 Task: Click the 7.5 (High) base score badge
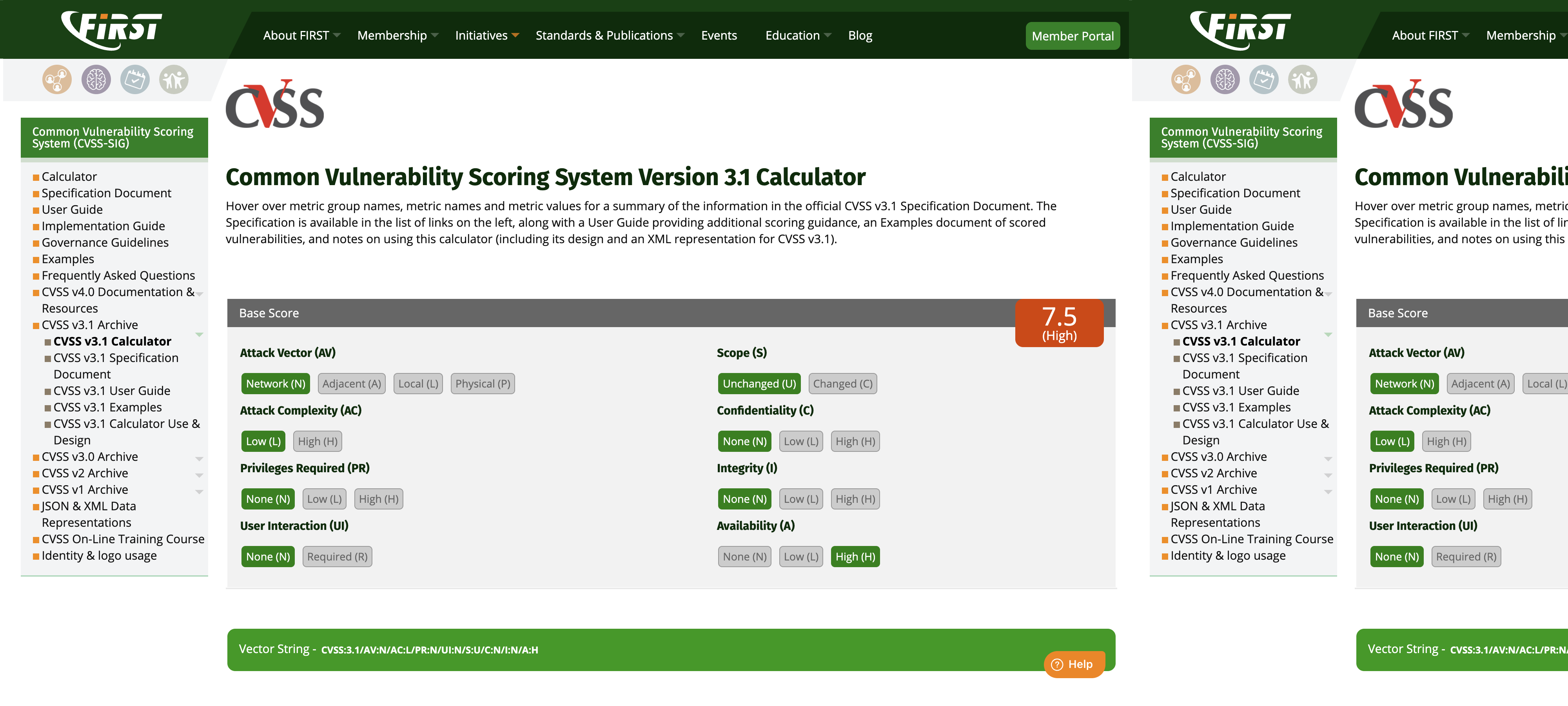[1059, 323]
